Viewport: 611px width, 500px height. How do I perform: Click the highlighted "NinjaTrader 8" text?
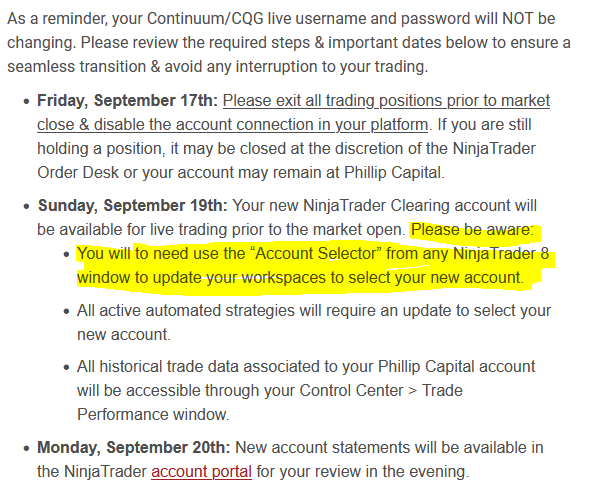click(x=501, y=254)
